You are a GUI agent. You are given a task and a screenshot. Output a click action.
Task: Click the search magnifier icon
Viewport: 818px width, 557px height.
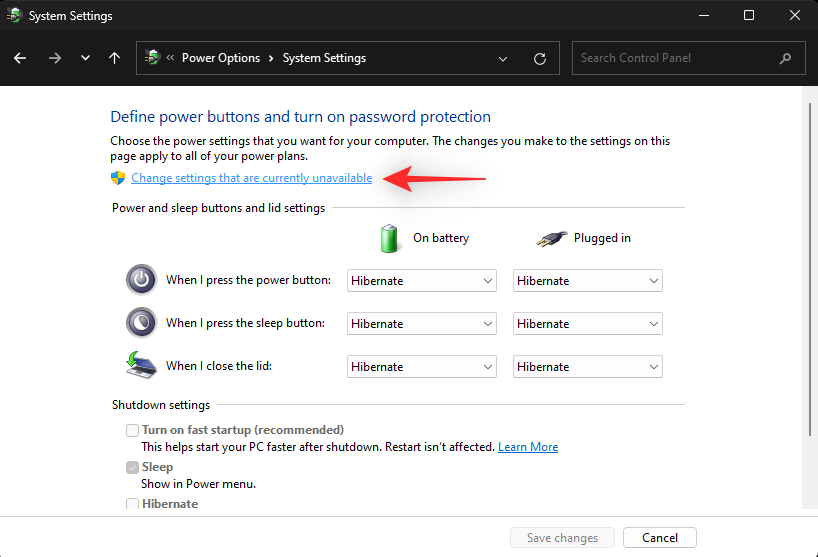[785, 58]
